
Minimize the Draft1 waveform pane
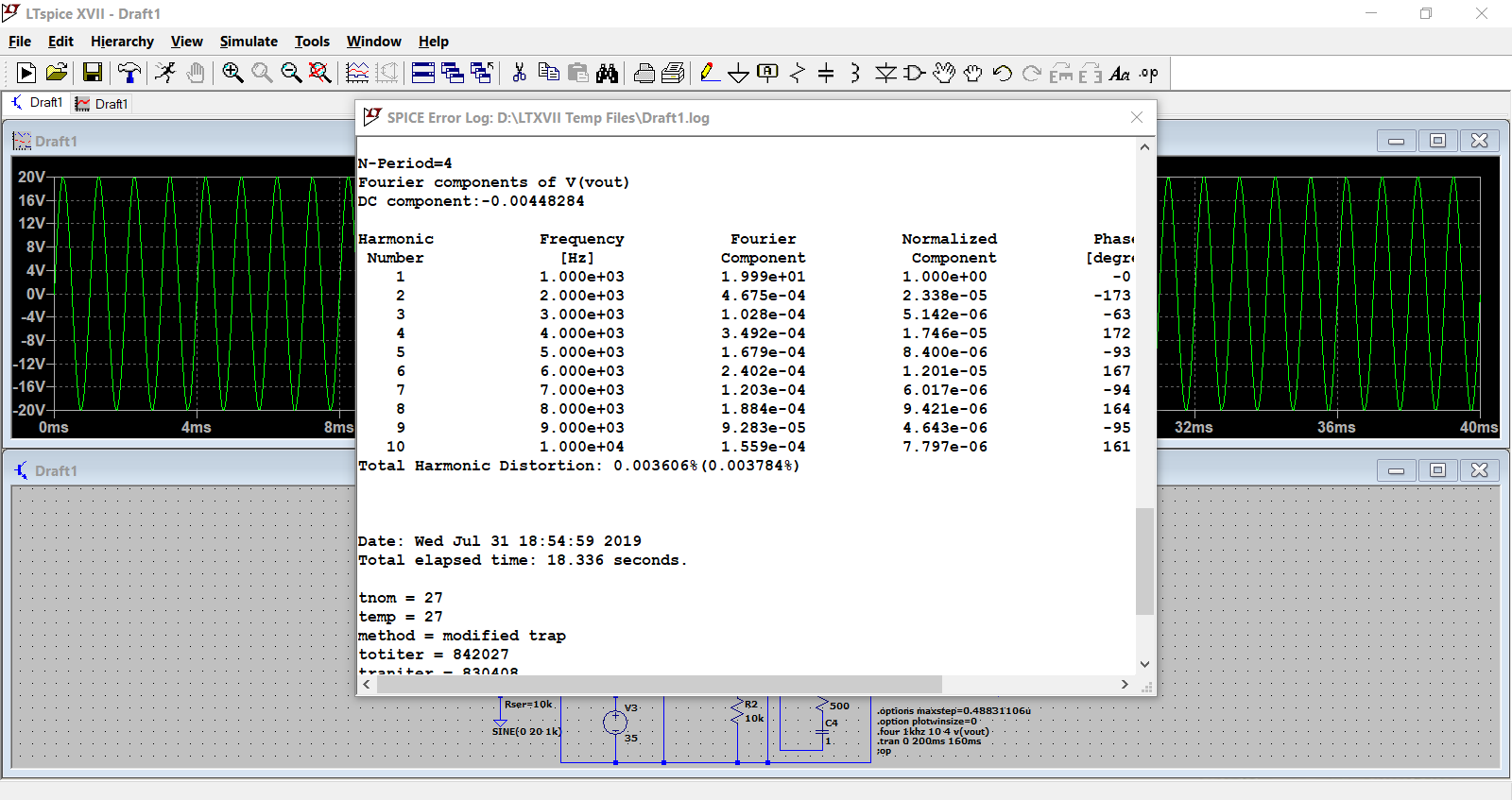click(x=1396, y=141)
